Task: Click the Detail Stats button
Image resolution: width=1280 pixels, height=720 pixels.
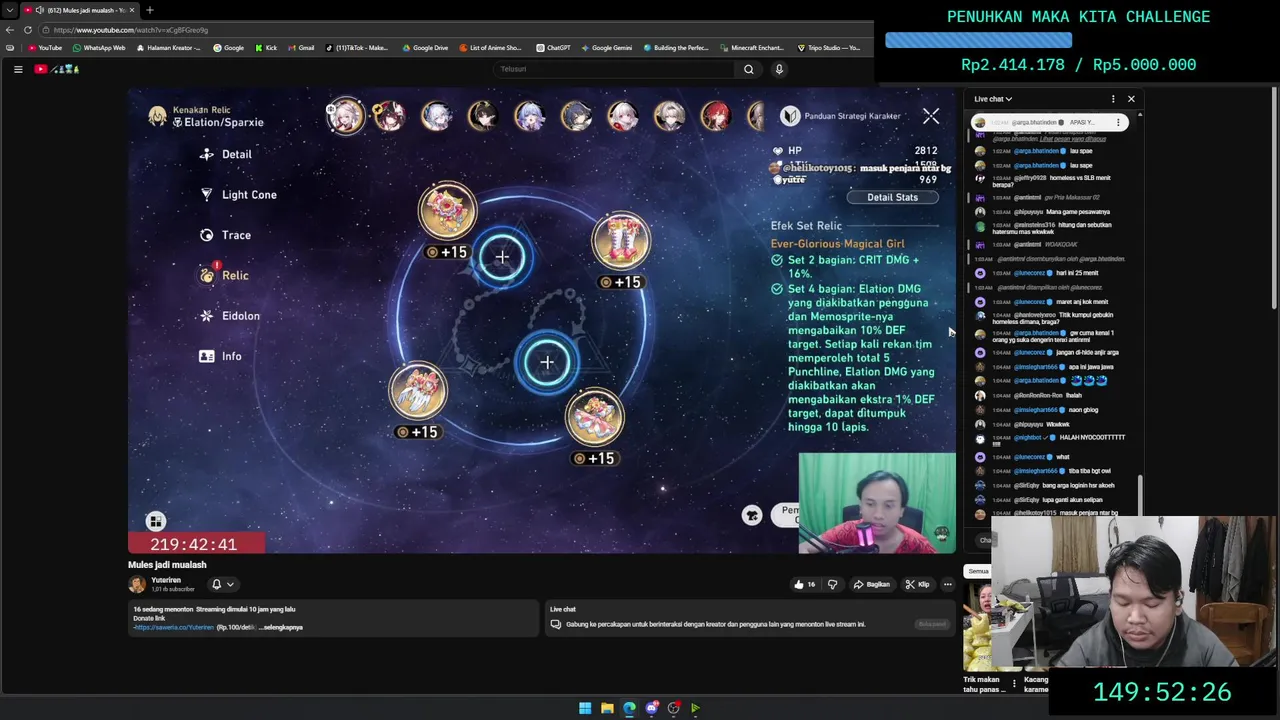Action: (892, 197)
